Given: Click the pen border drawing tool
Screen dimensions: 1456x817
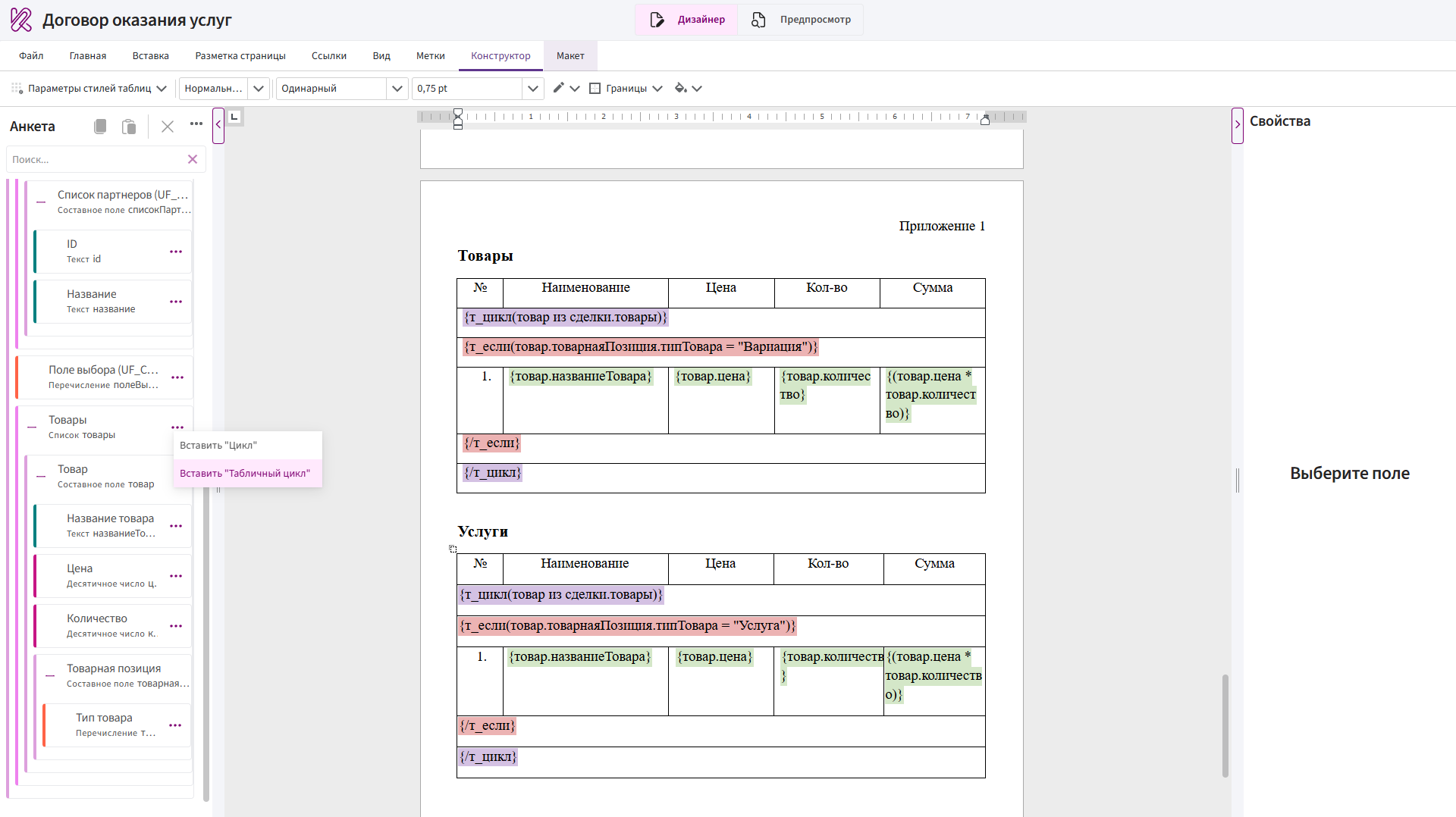Looking at the screenshot, I should click(558, 88).
